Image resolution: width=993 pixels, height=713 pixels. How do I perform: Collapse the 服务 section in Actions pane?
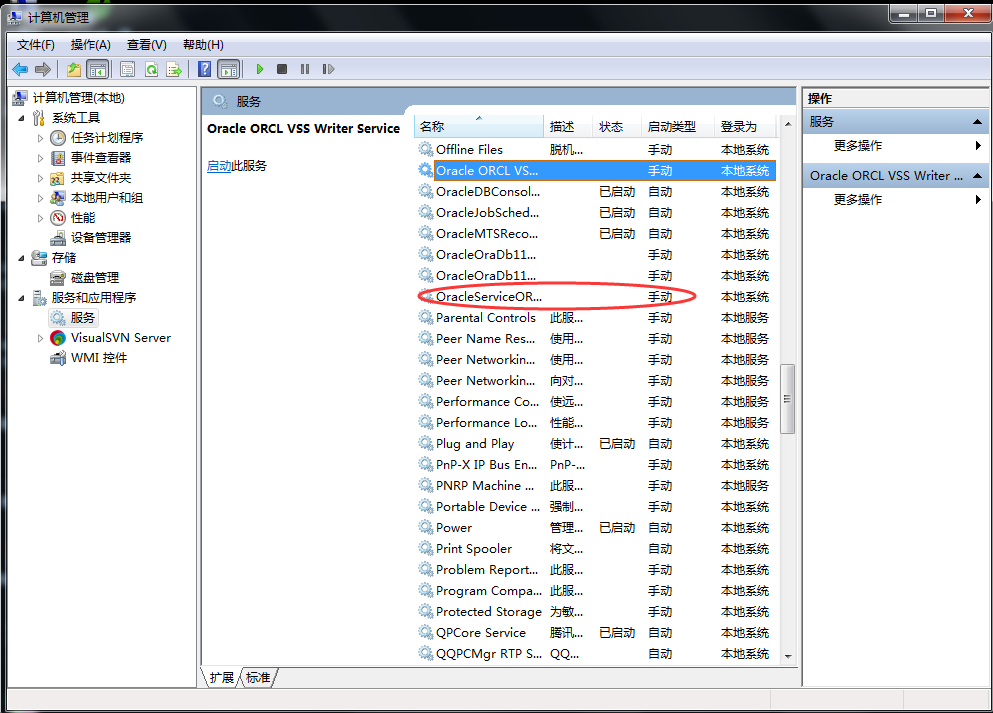[977, 122]
